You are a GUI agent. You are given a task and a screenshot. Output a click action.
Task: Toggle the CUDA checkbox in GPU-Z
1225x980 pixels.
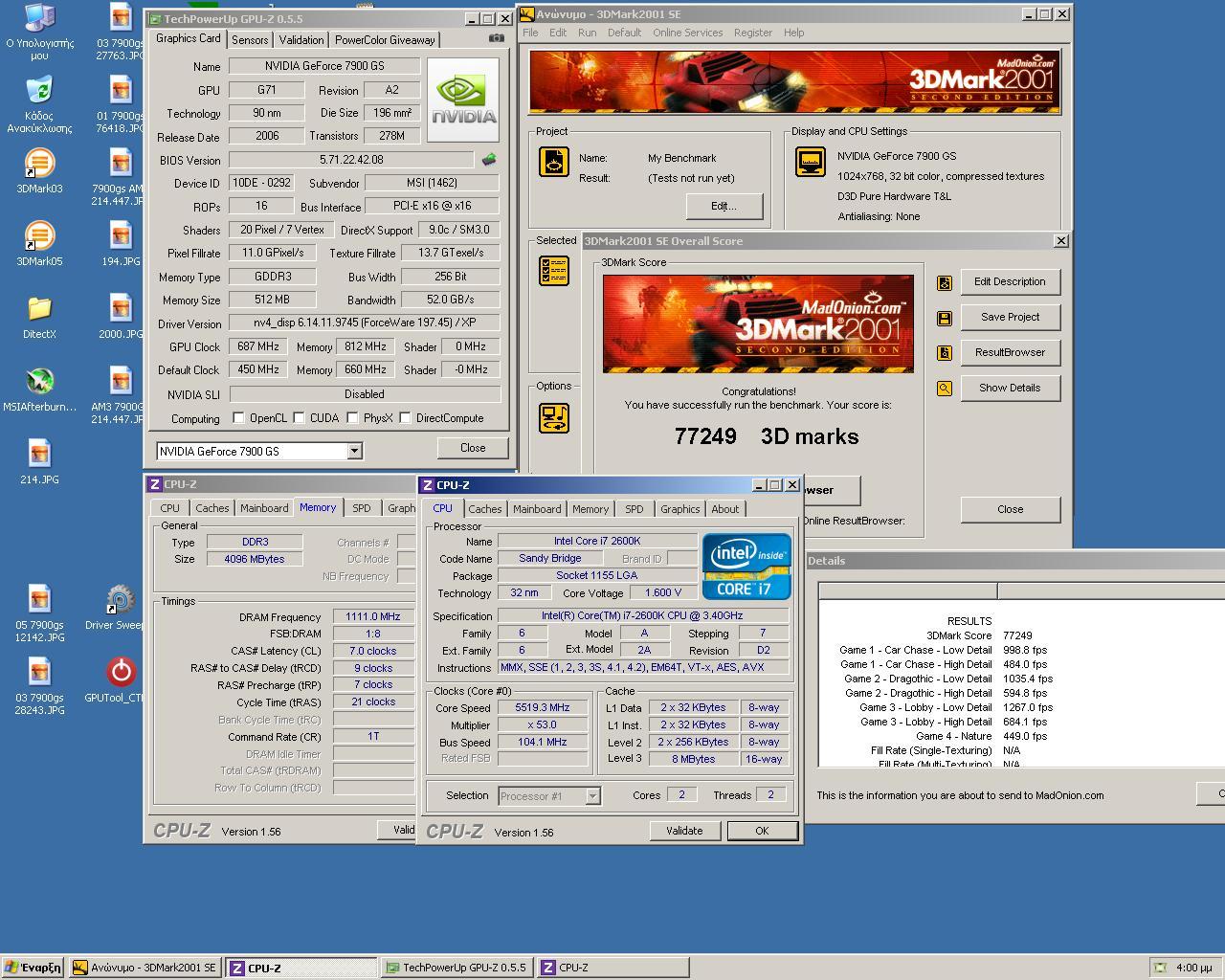300,418
